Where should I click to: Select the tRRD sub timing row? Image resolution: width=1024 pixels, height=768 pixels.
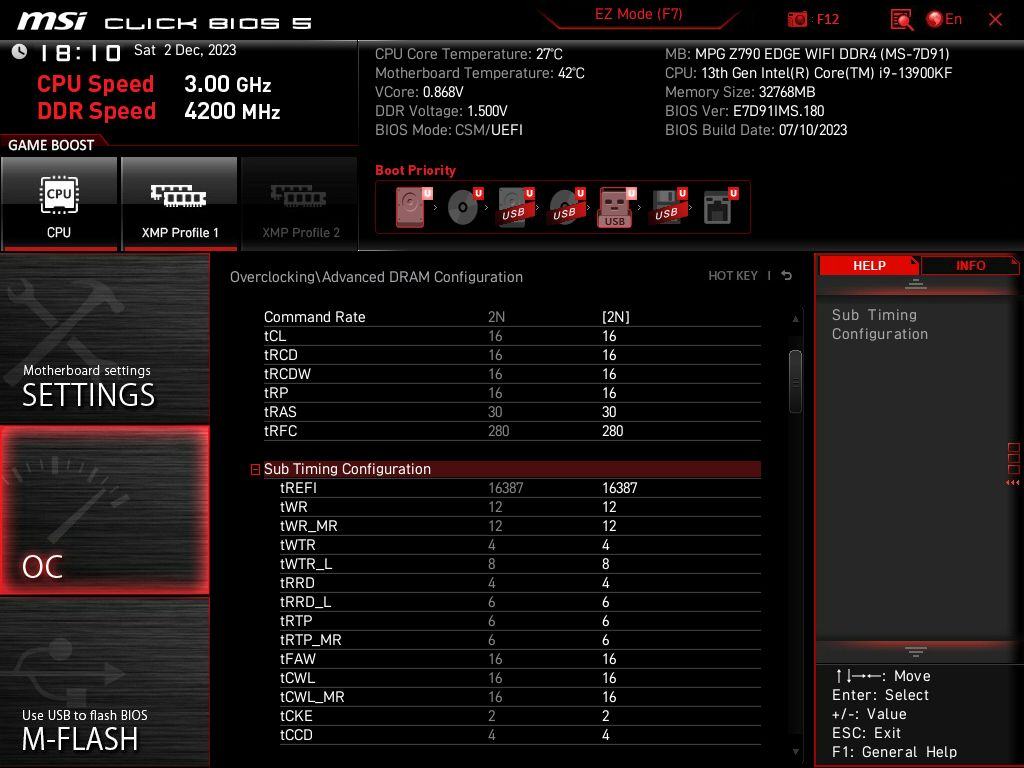[x=520, y=583]
